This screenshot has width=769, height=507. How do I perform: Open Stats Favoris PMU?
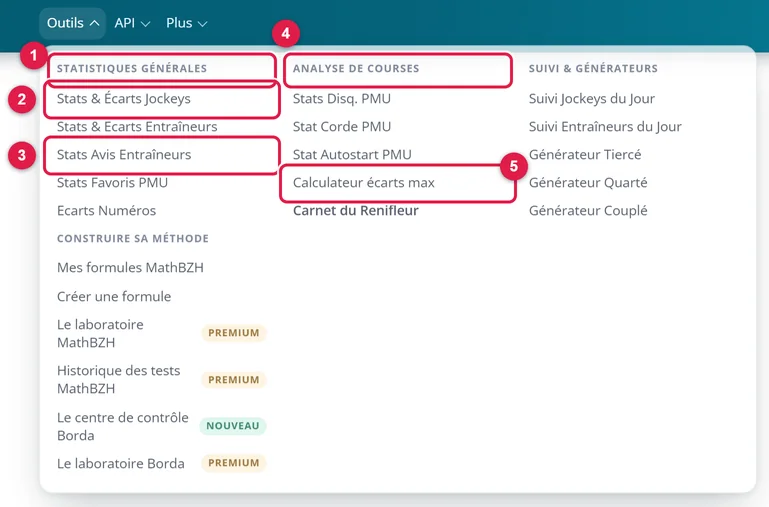pos(112,182)
